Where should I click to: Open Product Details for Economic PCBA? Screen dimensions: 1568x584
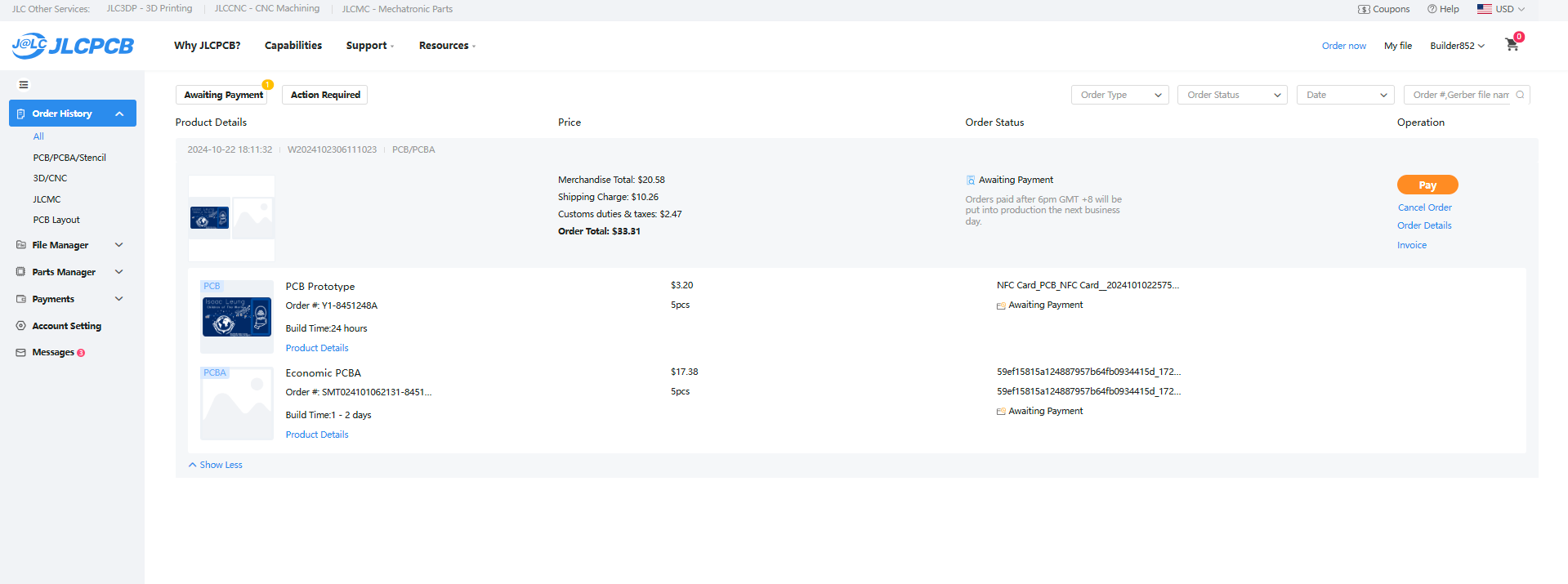(317, 435)
